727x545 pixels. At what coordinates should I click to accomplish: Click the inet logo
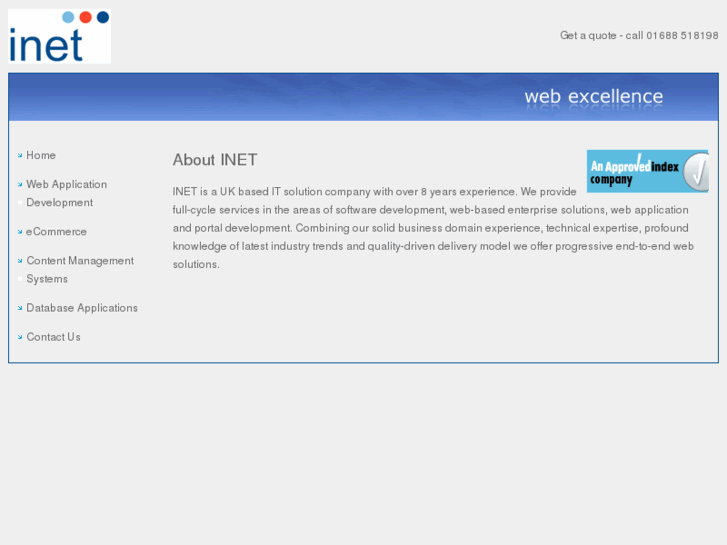59,36
